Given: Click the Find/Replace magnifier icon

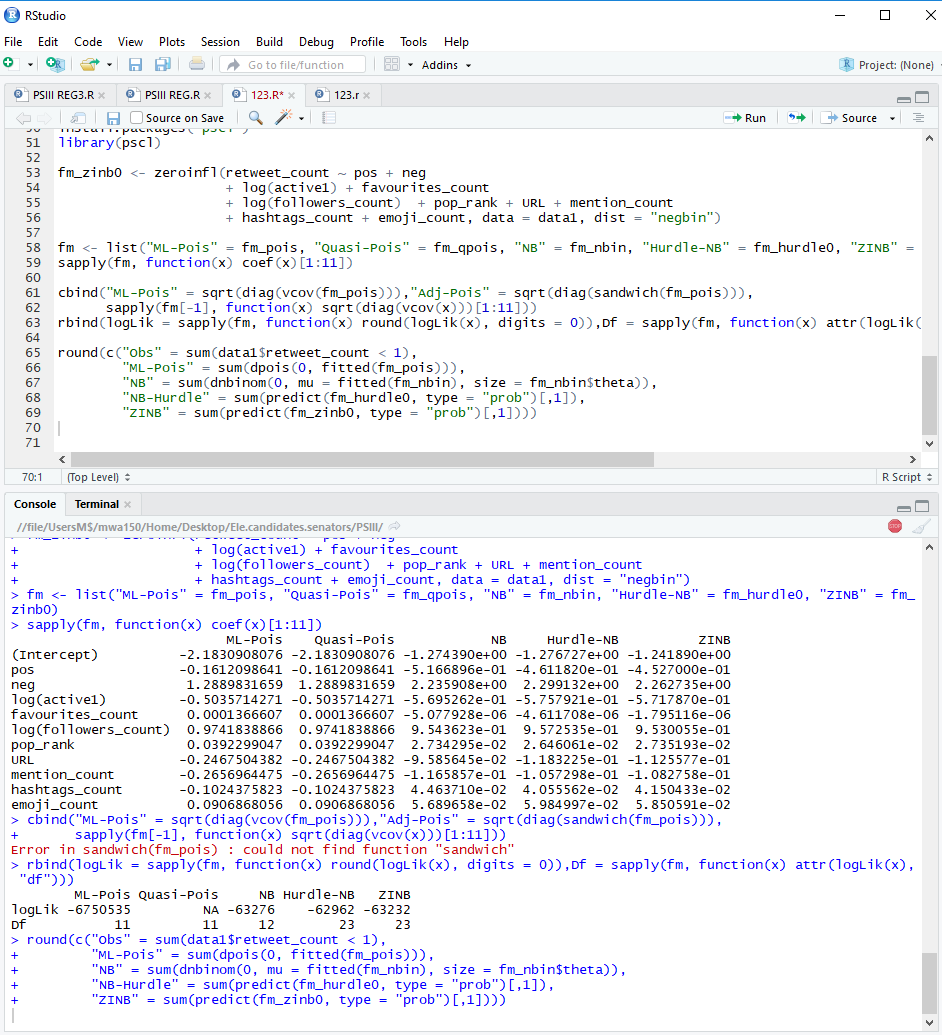Looking at the screenshot, I should click(255, 118).
